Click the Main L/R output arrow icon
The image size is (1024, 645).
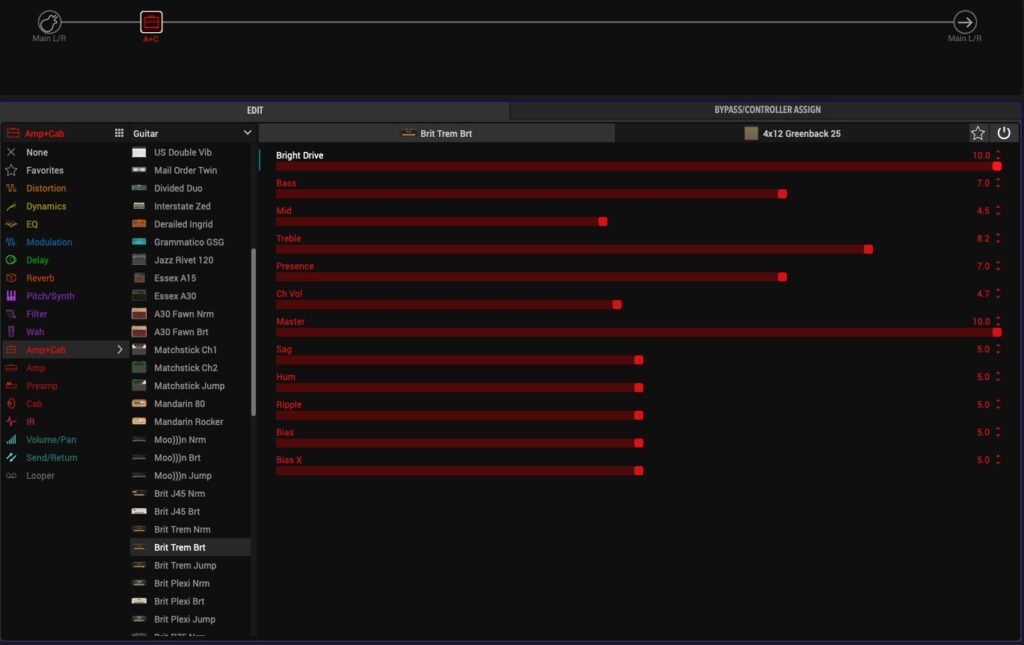coord(964,22)
